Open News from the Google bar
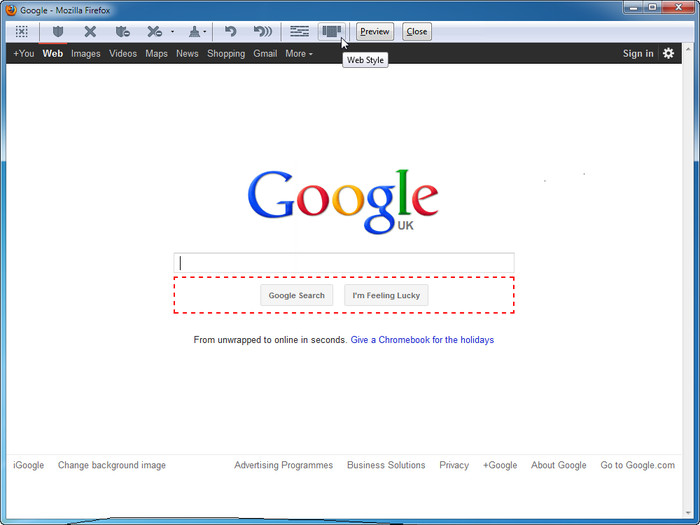The width and height of the screenshot is (700, 525). 187,54
